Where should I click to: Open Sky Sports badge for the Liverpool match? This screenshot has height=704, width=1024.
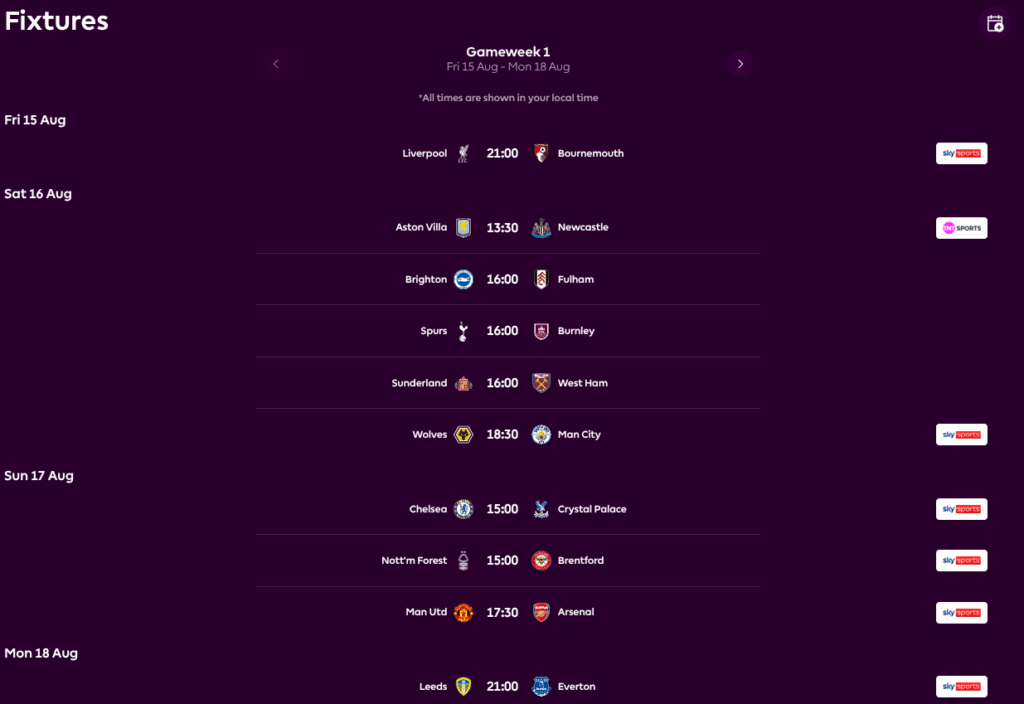961,153
